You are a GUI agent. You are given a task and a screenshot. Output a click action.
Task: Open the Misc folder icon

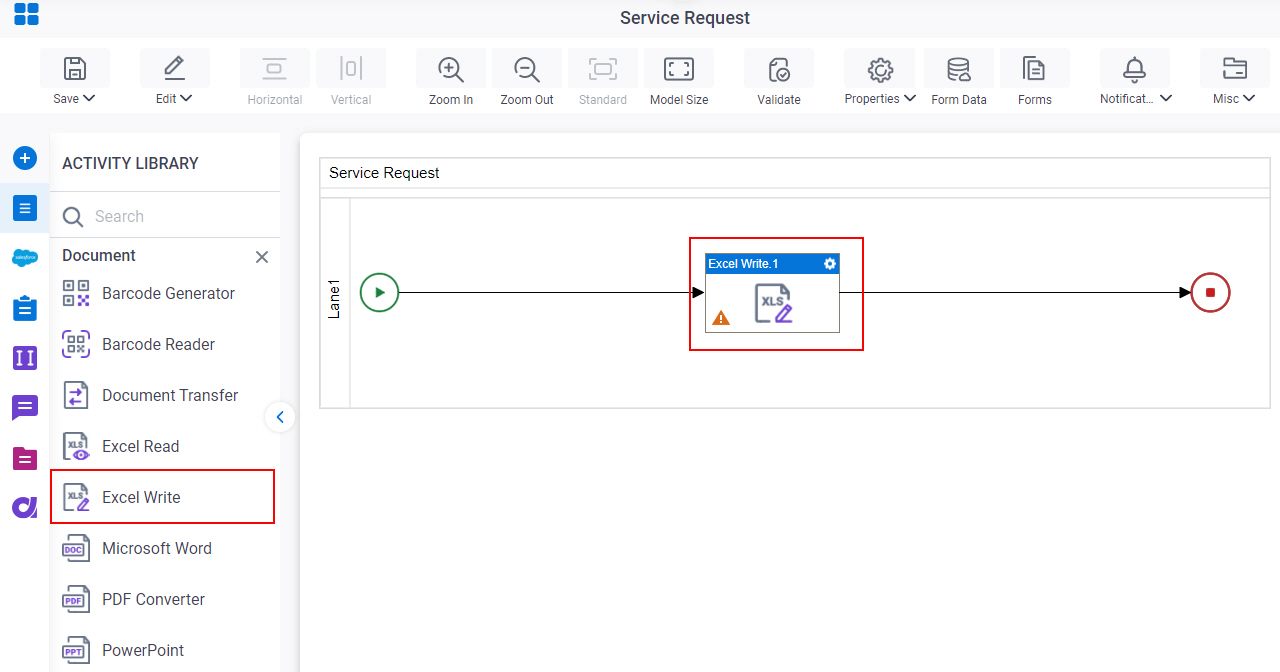pyautogui.click(x=1234, y=68)
